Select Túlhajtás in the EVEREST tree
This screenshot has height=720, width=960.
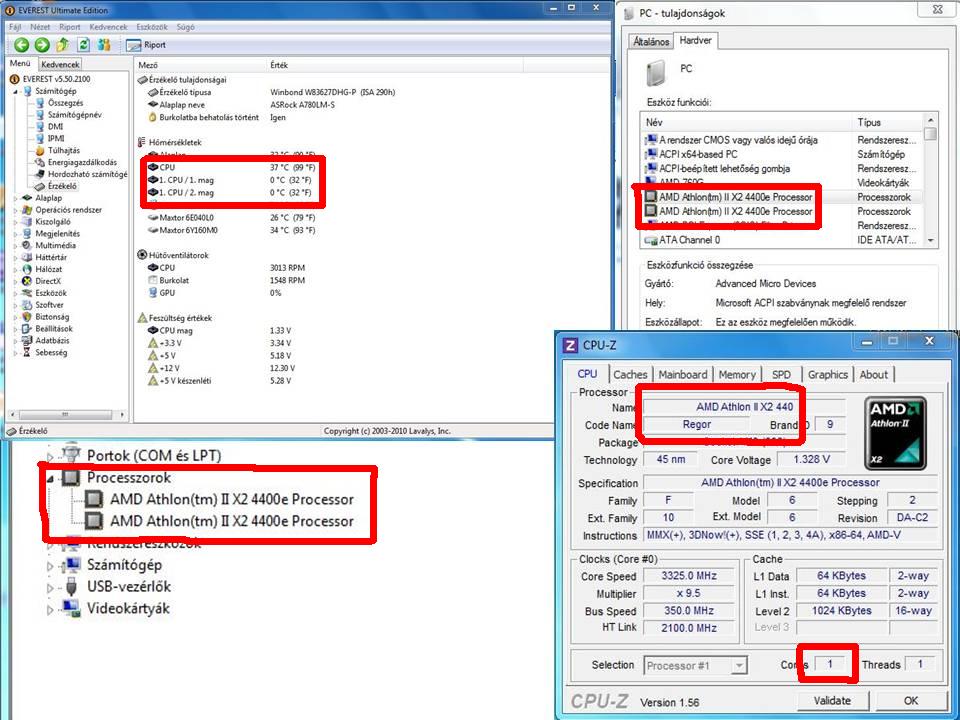64,150
